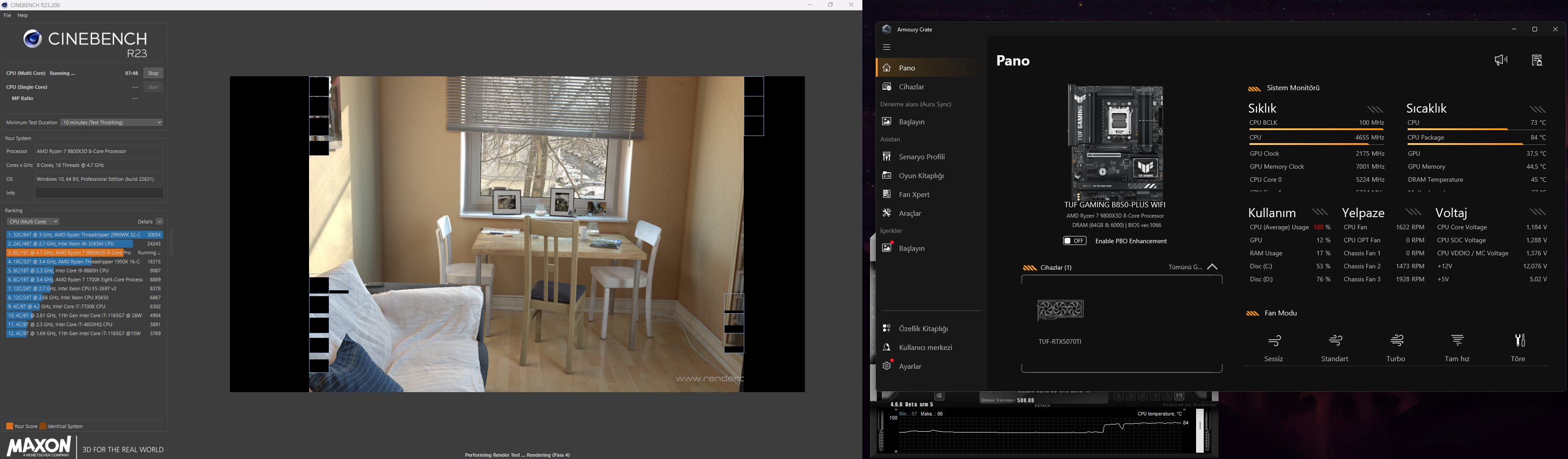Click the Sistem Monitörü heading
The height and width of the screenshot is (459, 1568).
tap(1294, 88)
